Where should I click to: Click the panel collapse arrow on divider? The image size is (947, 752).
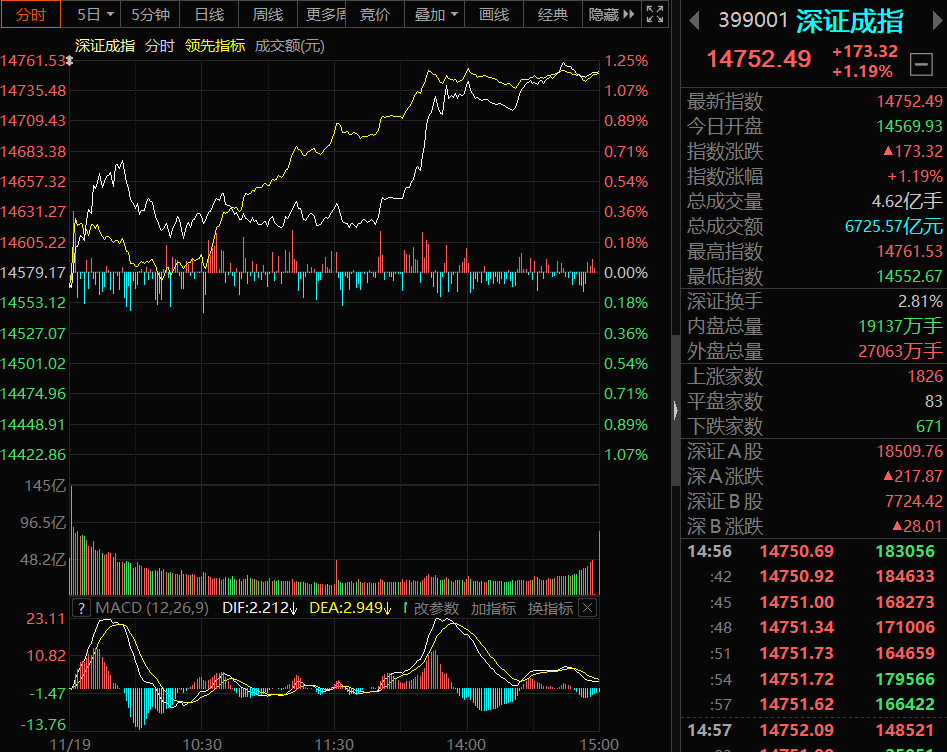click(x=675, y=411)
